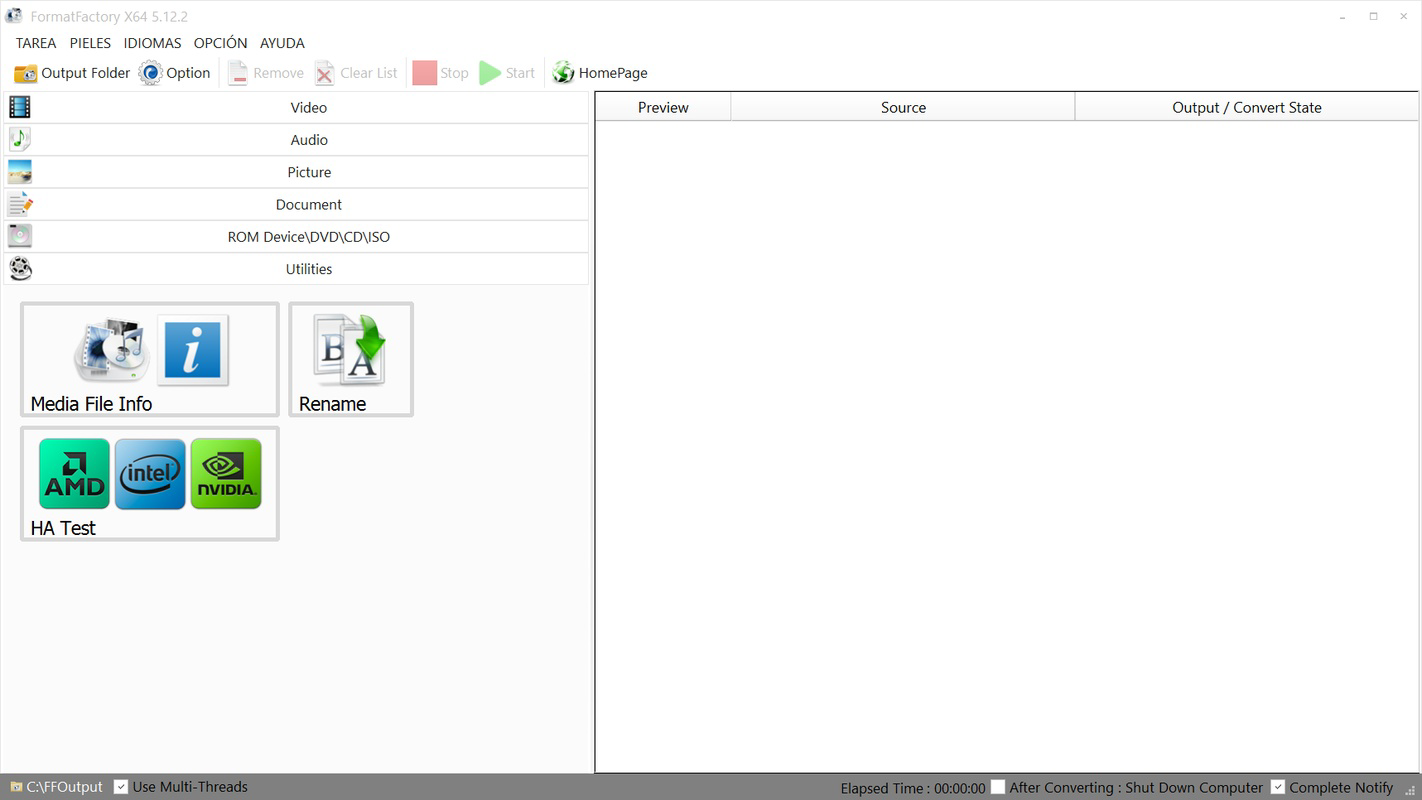Click the HomePage button

pyautogui.click(x=600, y=72)
